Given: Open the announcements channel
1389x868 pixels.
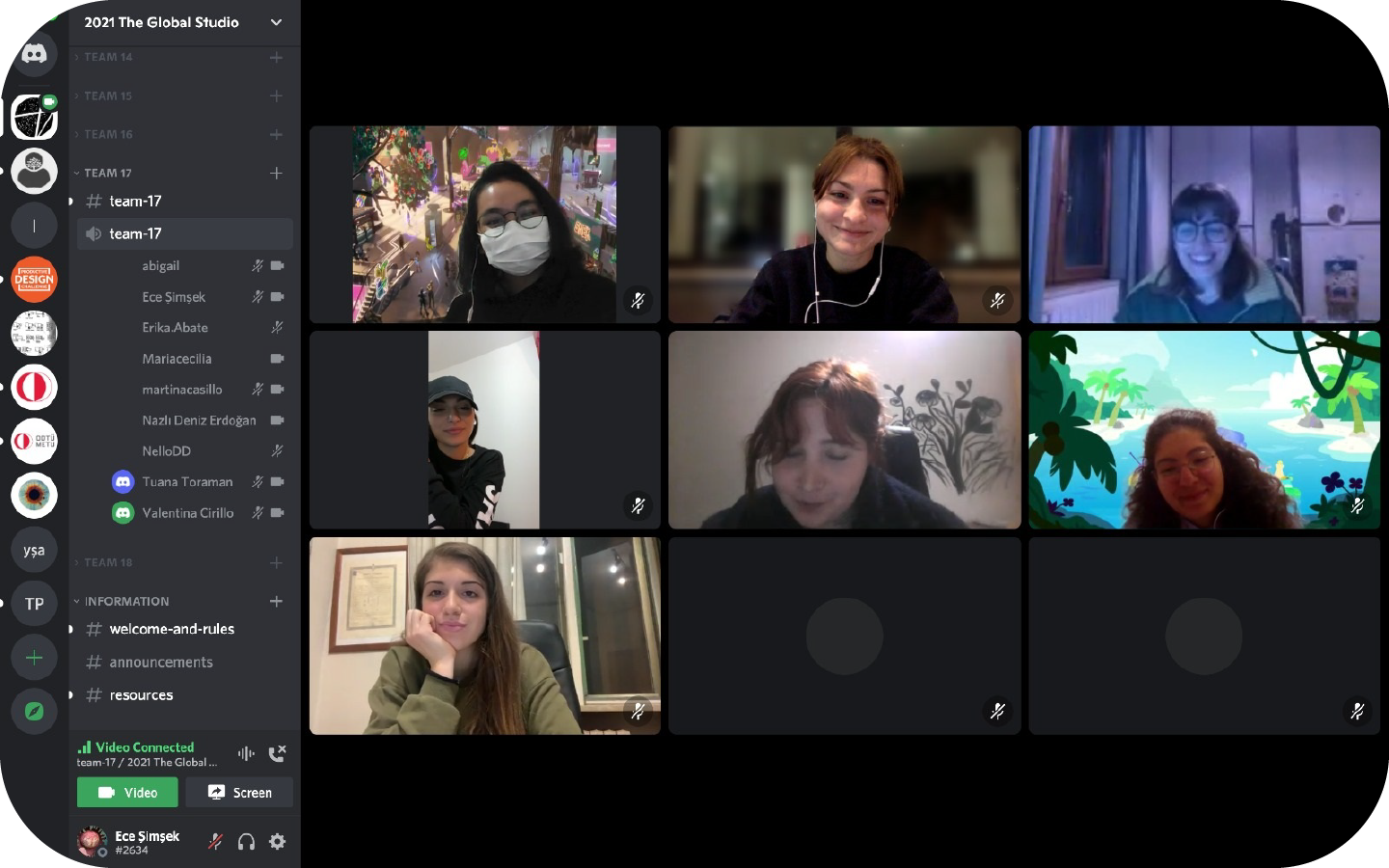Looking at the screenshot, I should point(185,662).
